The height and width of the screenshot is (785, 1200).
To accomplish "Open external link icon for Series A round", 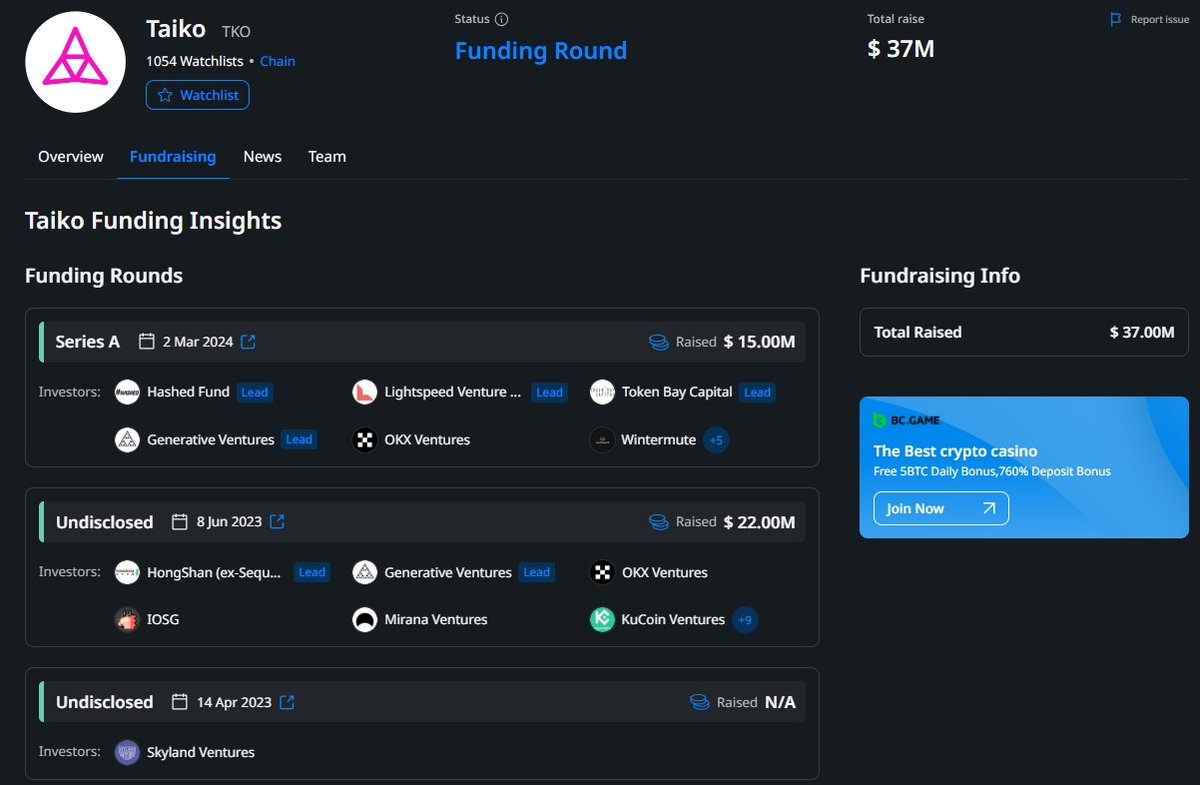I will coord(249,342).
